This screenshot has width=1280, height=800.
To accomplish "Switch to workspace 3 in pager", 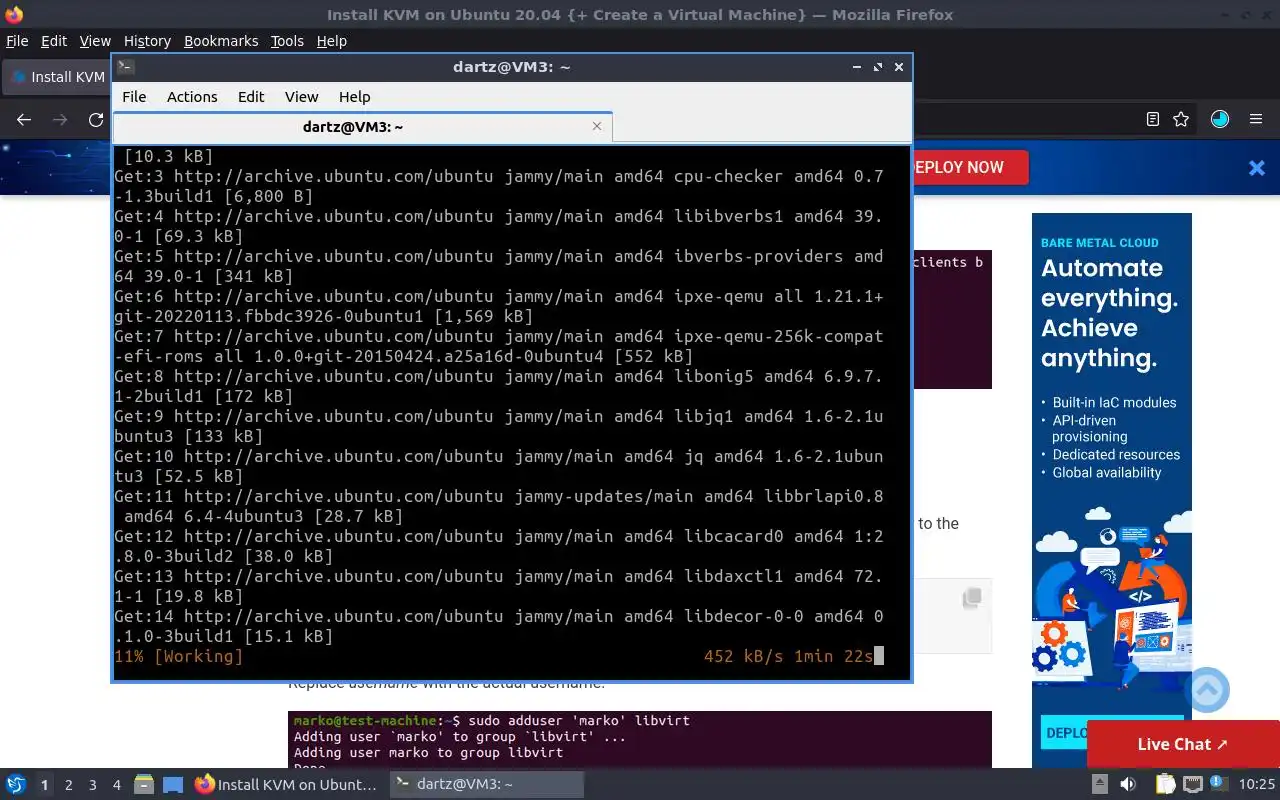I will [92, 785].
